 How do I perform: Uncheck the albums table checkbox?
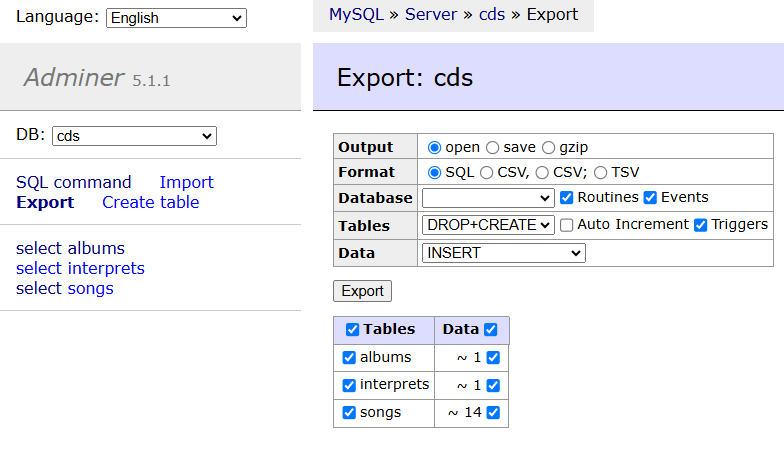tap(349, 358)
